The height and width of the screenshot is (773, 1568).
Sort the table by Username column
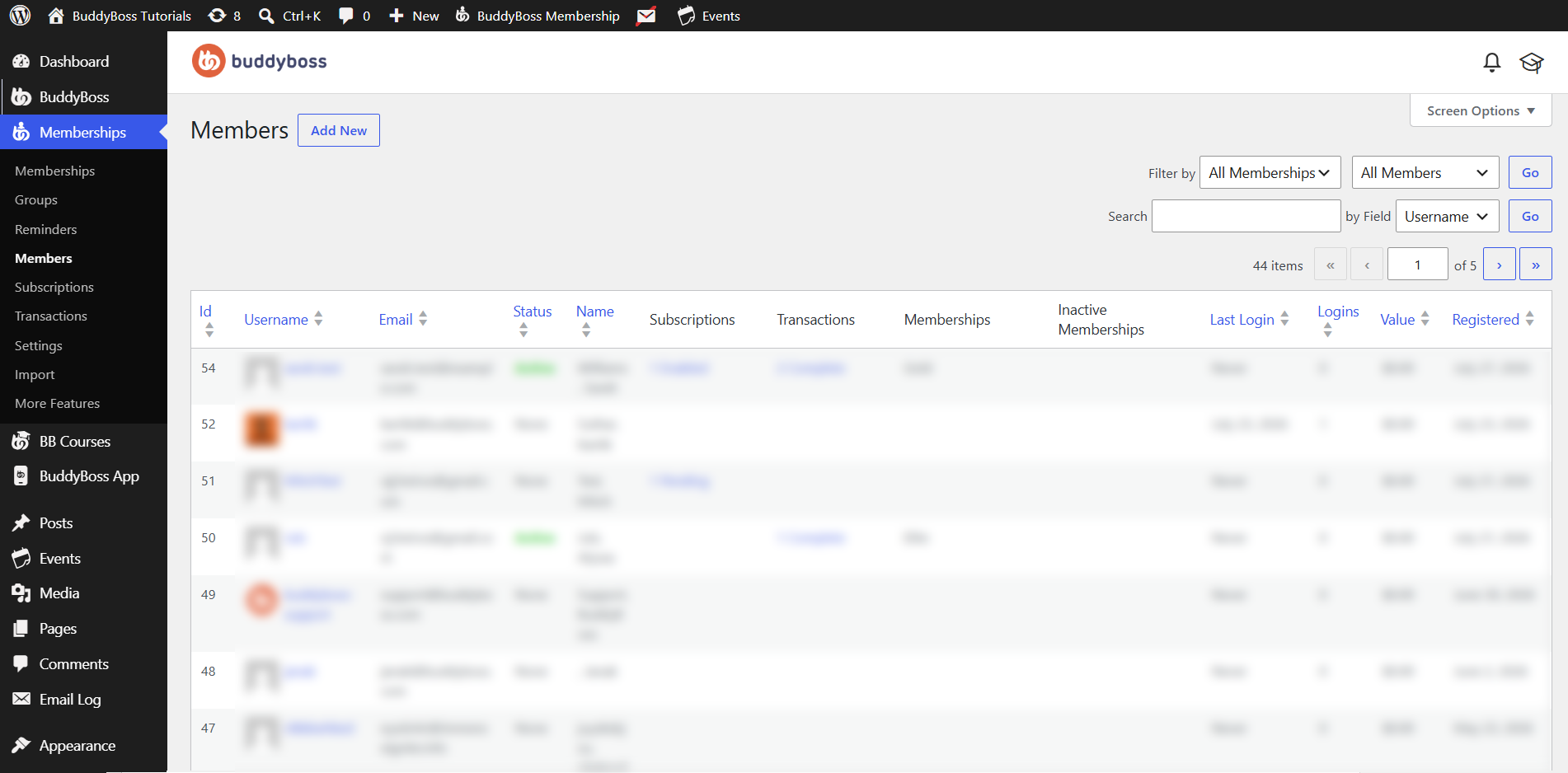(x=284, y=320)
